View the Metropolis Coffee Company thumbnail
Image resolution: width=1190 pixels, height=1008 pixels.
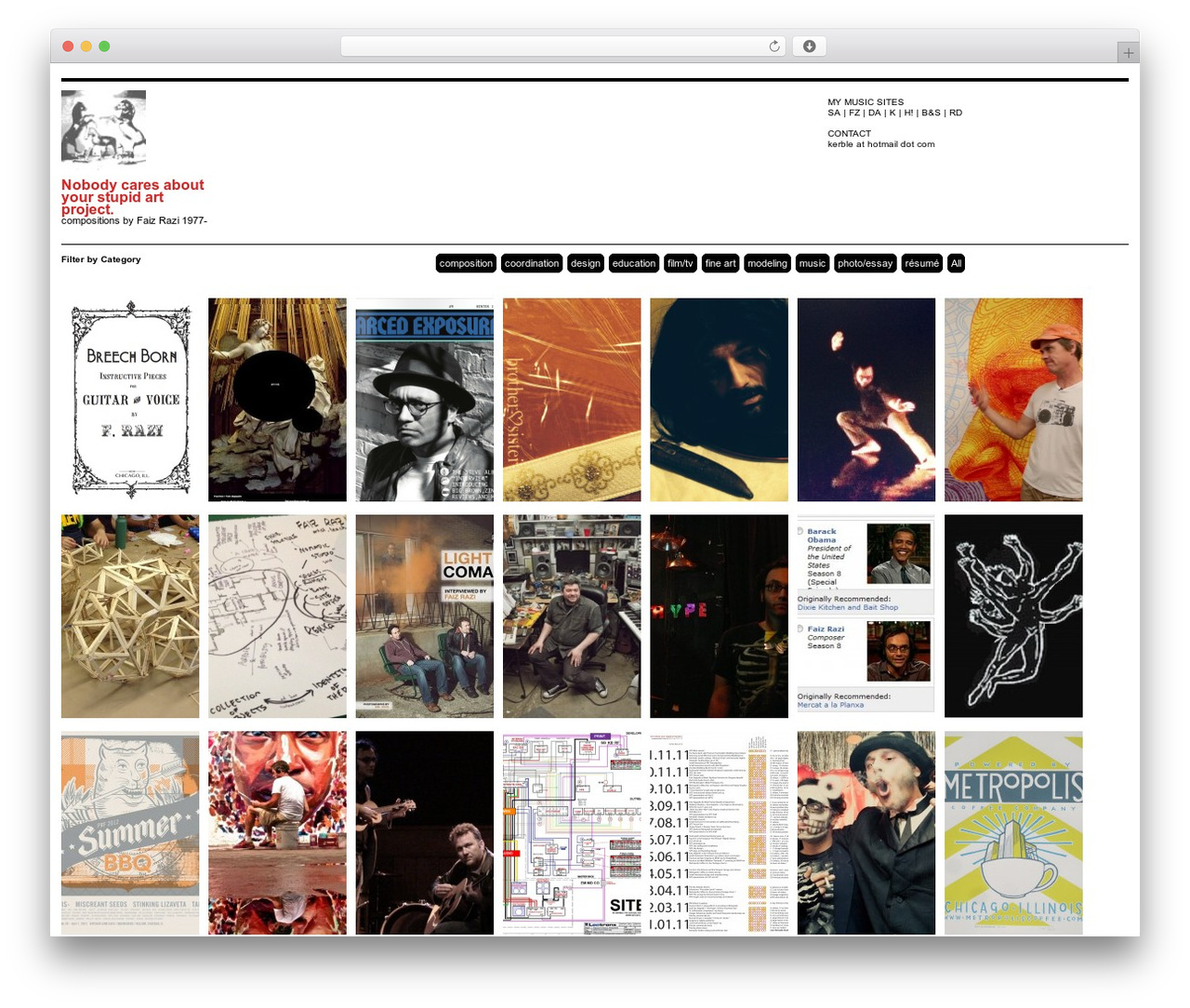tap(1013, 833)
